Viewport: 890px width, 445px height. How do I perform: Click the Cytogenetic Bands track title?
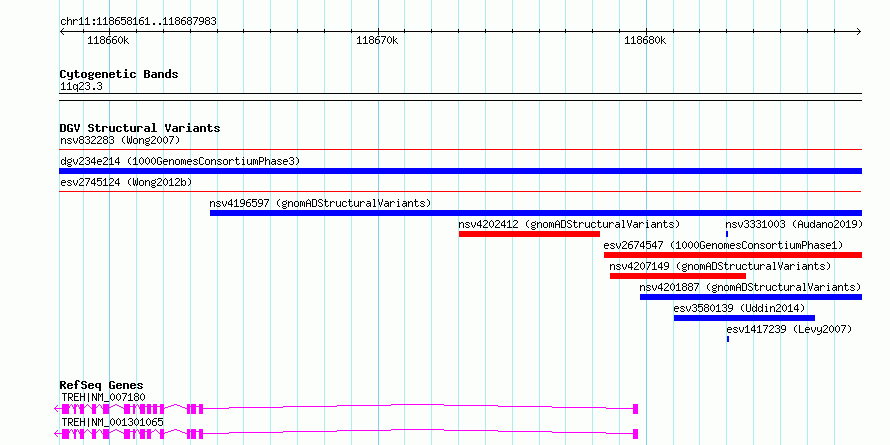point(119,74)
